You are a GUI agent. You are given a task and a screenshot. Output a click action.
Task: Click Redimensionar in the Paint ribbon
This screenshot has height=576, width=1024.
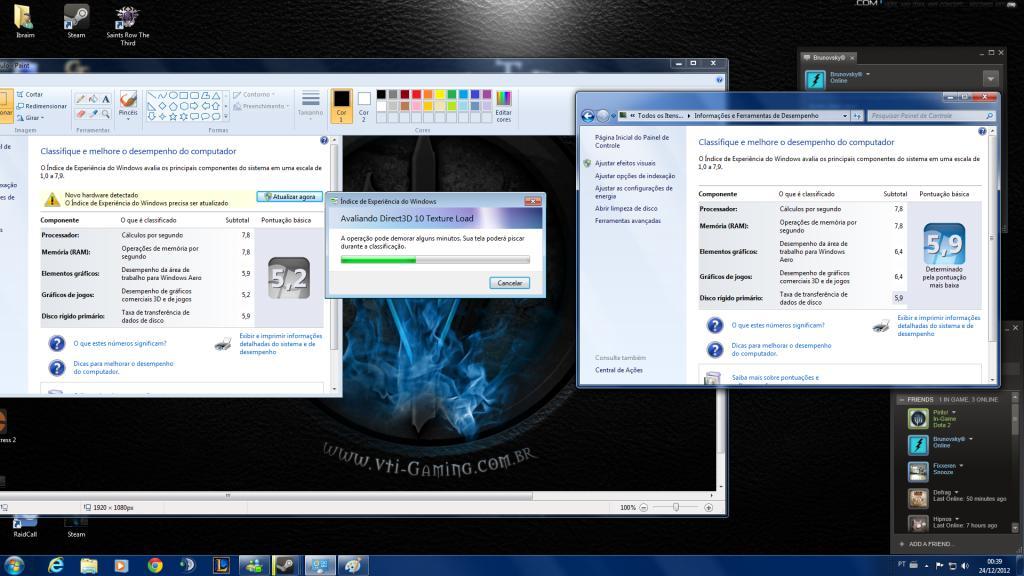point(41,106)
